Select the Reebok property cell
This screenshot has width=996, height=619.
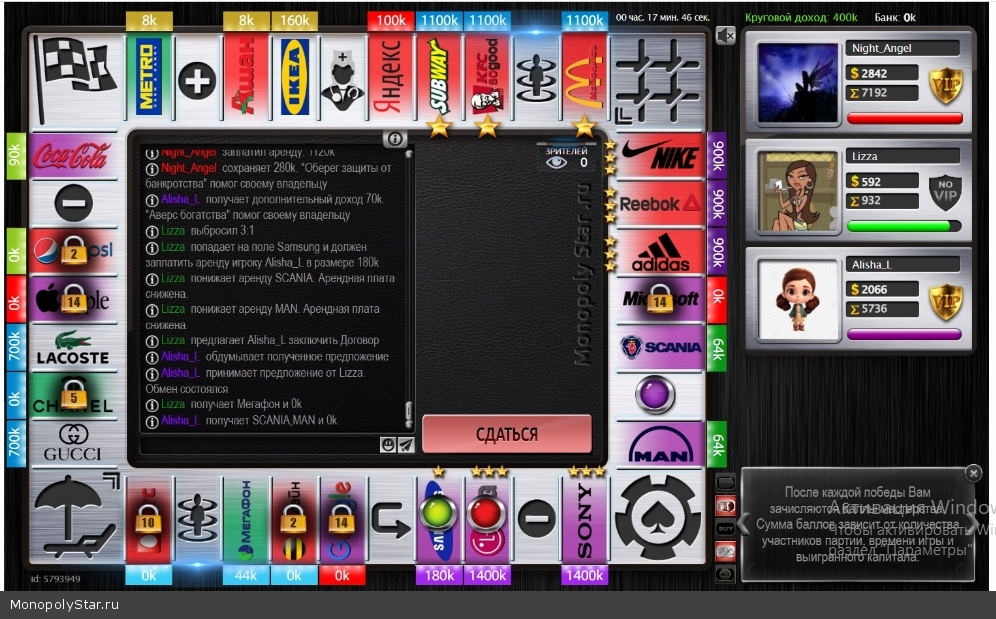[x=661, y=203]
